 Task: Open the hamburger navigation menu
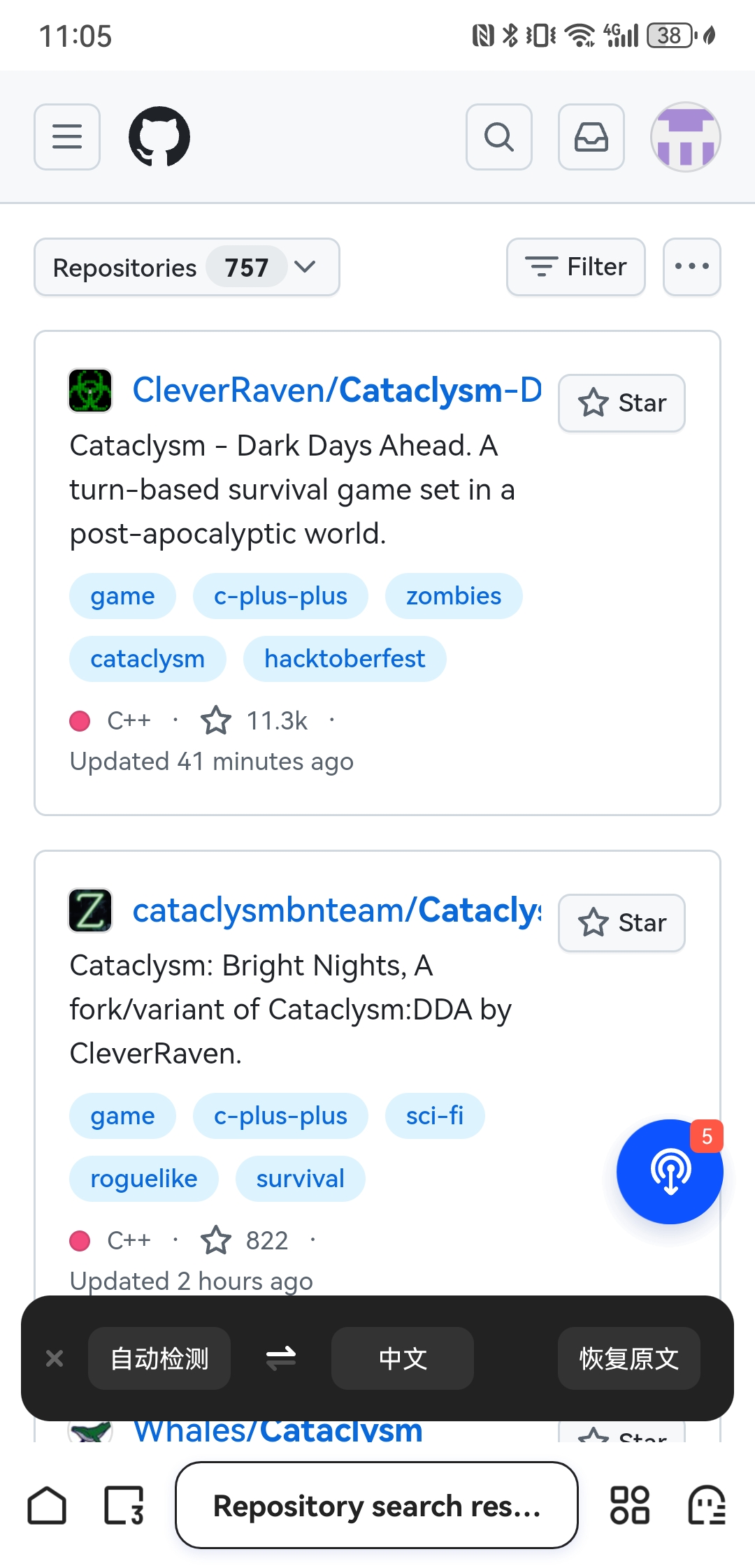click(x=67, y=137)
